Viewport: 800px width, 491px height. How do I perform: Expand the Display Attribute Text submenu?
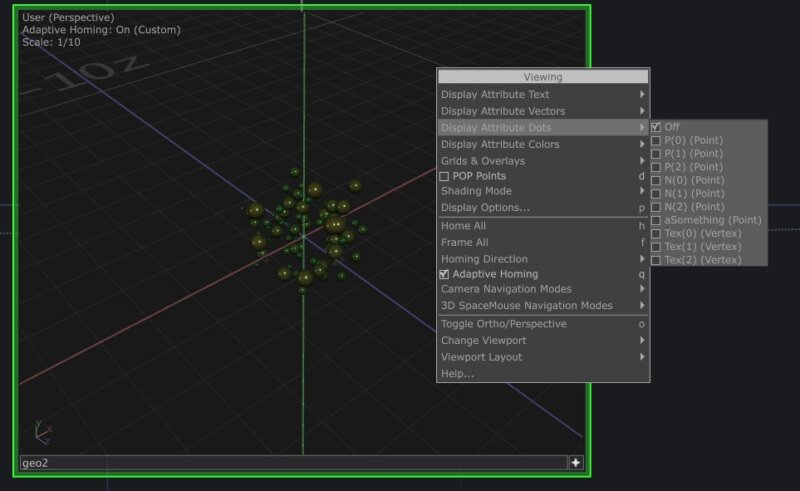pyautogui.click(x=540, y=95)
